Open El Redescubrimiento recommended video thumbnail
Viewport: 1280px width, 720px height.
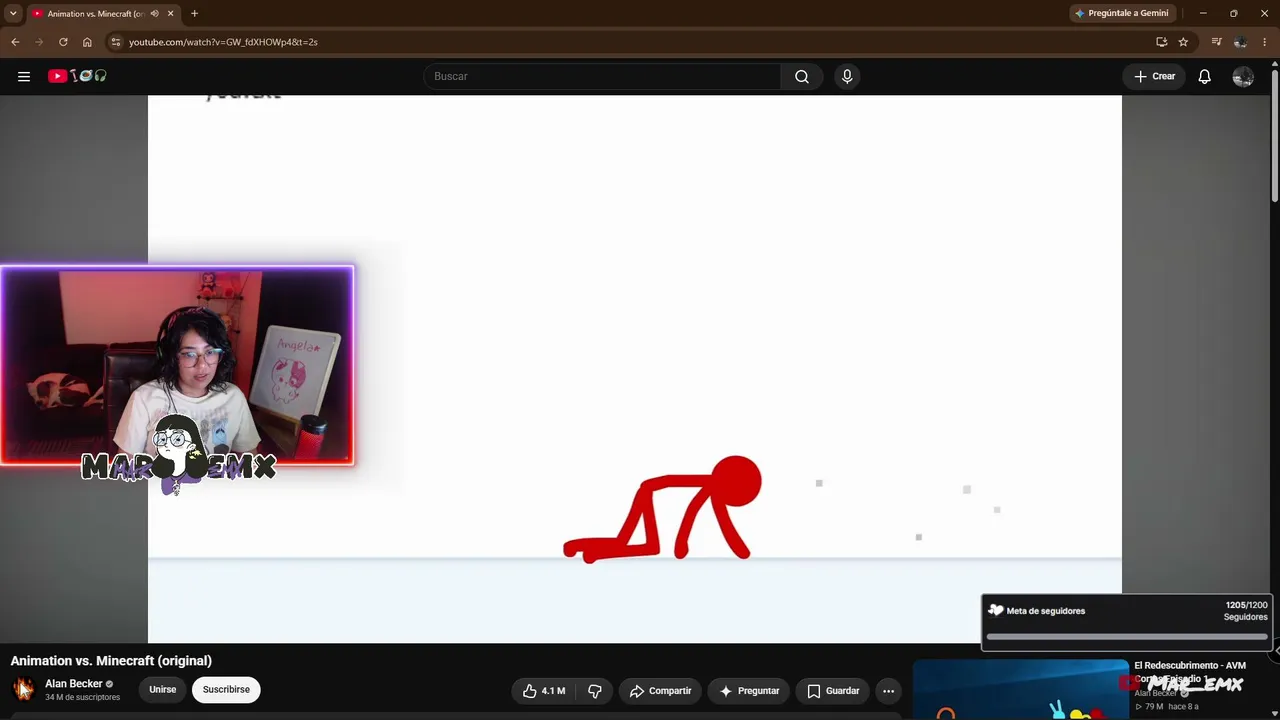click(1020, 690)
